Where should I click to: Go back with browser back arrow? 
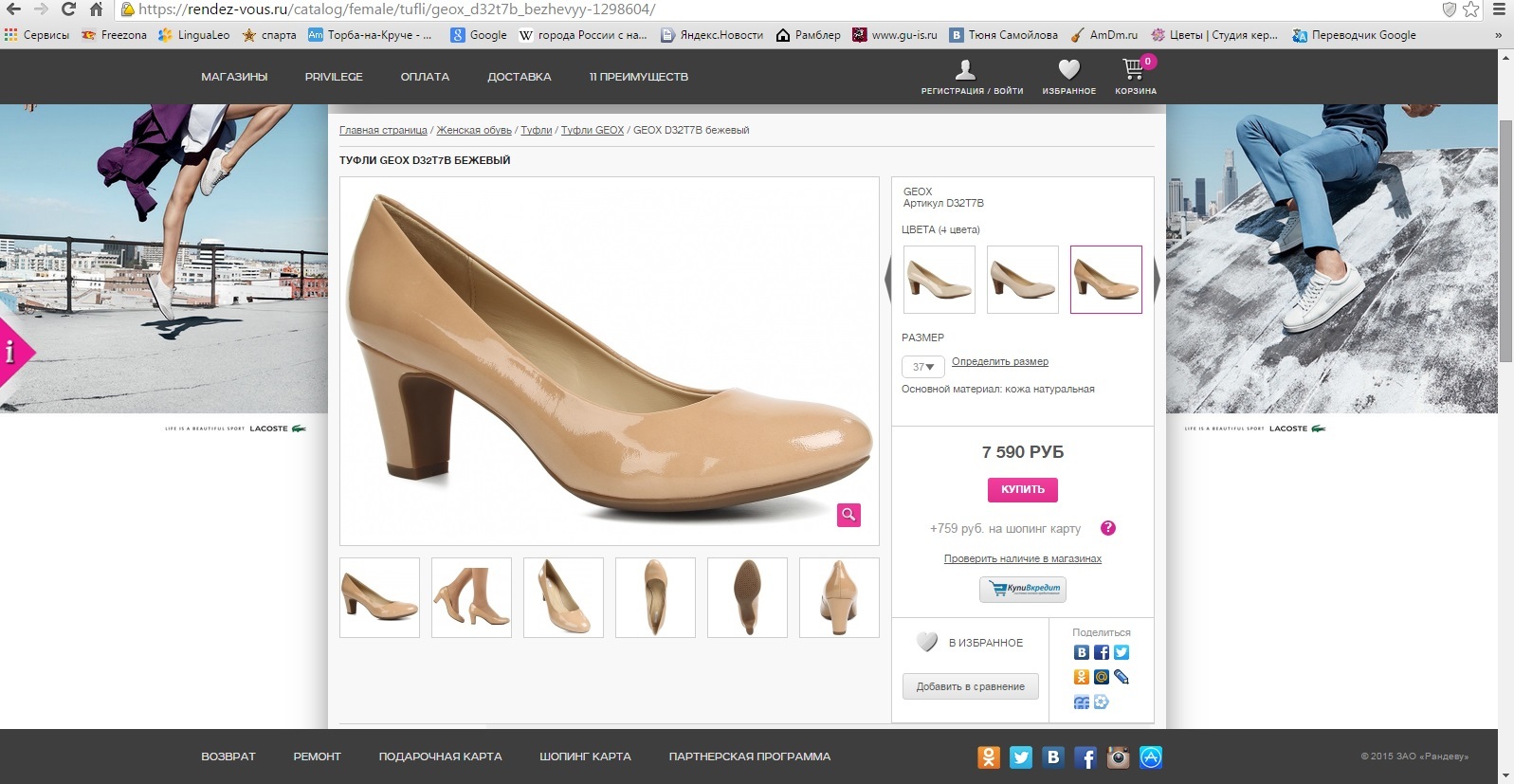pos(13,9)
